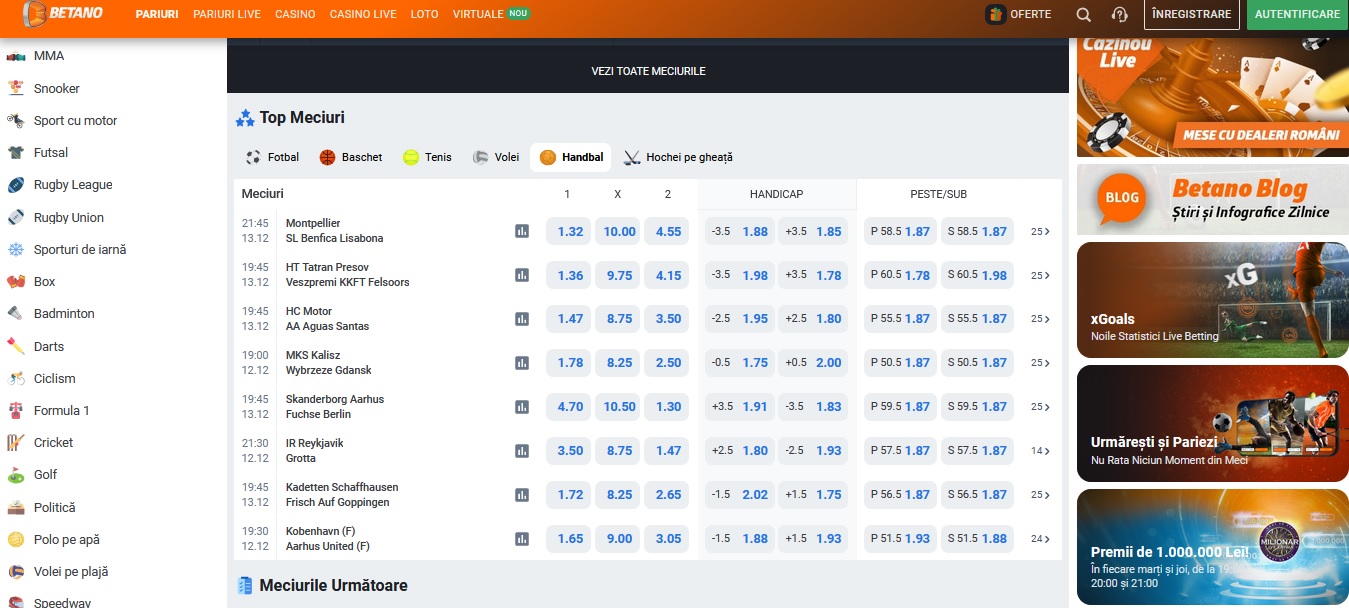Viewport: 1349px width, 608px height.
Task: Expand more markets for Kobenhavn (F) (24)
Action: [1041, 539]
